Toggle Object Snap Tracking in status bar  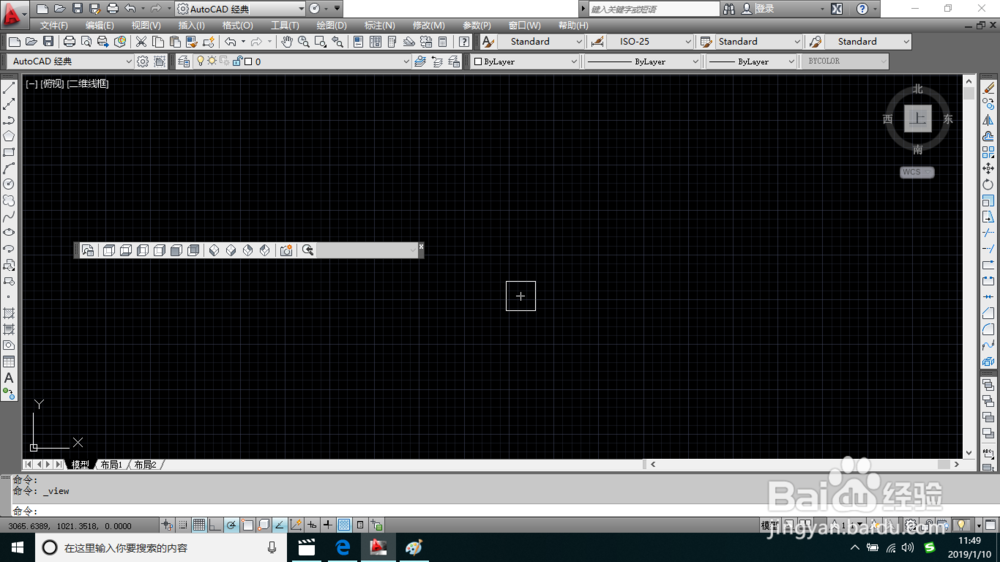(279, 525)
